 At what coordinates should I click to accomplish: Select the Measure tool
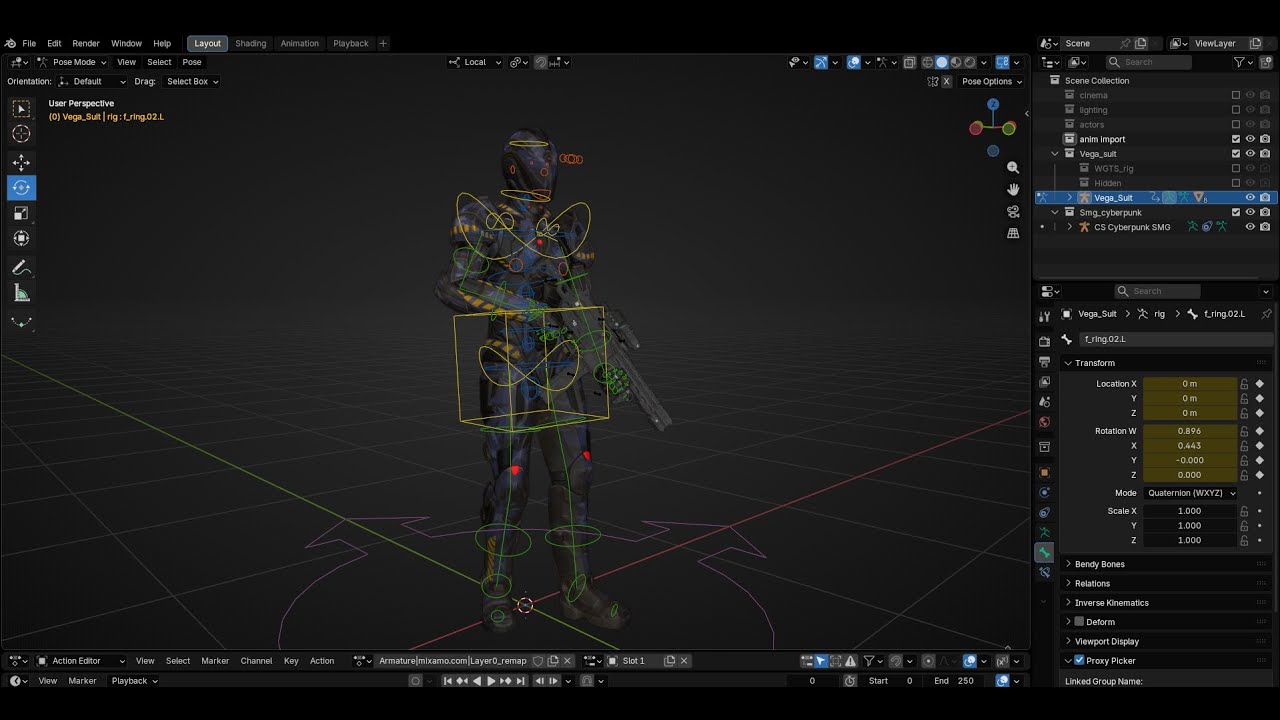tap(21, 293)
